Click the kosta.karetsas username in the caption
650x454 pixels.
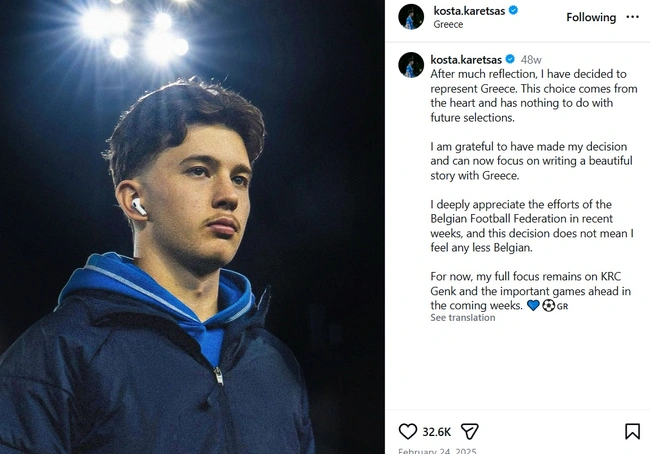click(x=465, y=59)
